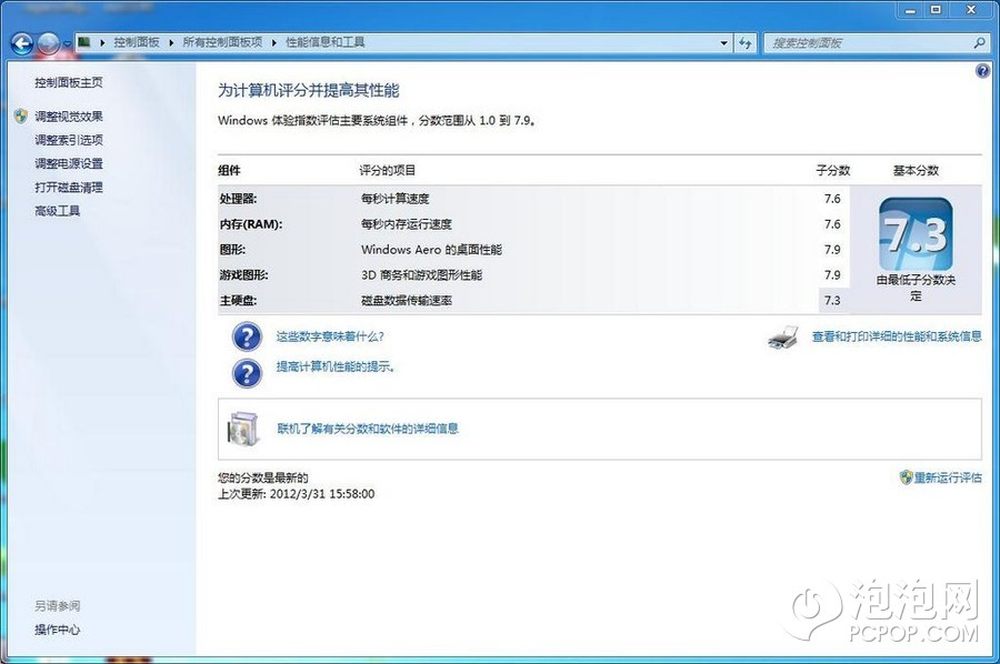
Task: Expand the arrow after 控制面板 breadcrumb
Action: [171, 43]
